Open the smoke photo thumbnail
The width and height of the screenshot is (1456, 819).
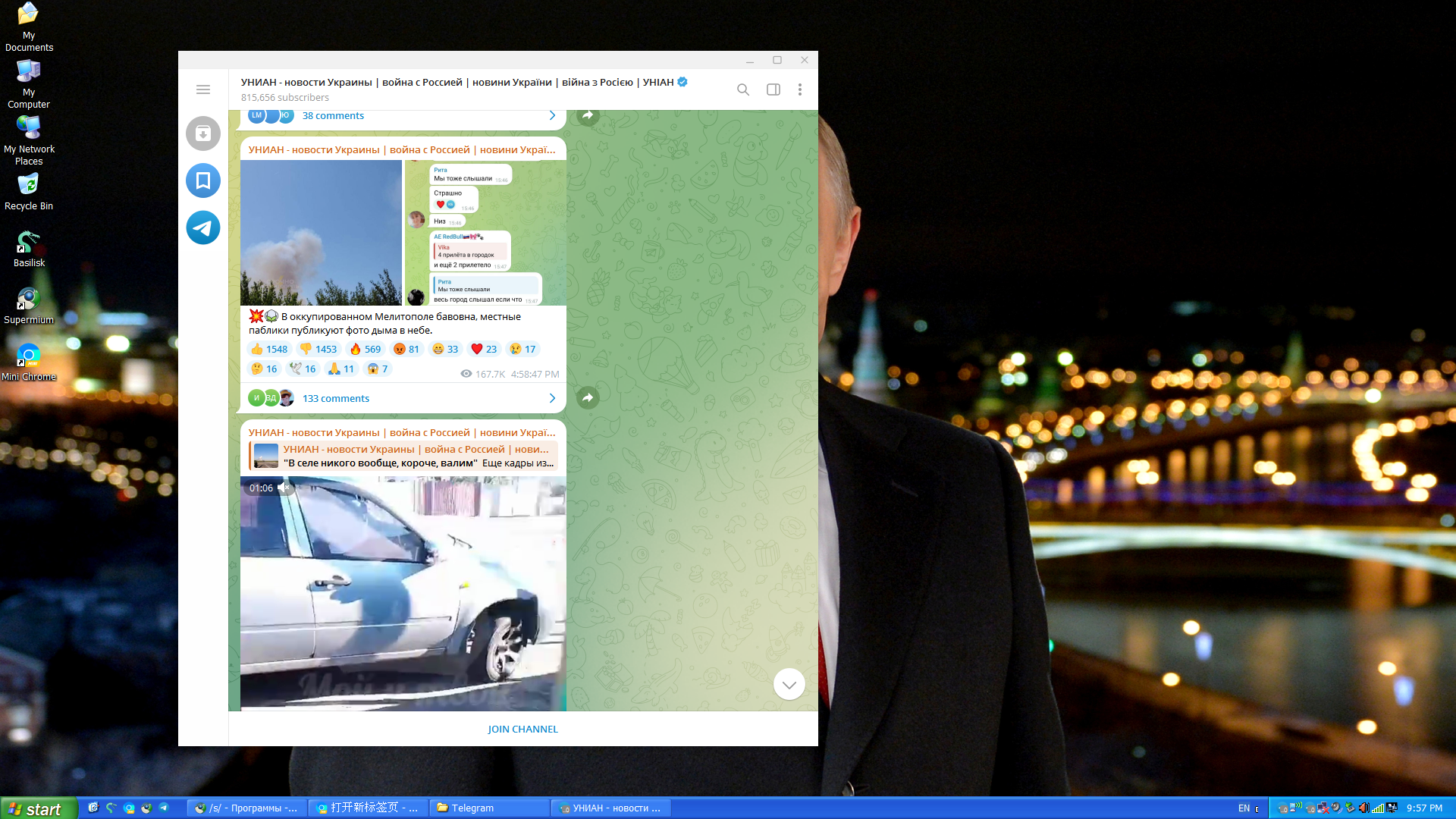[x=321, y=232]
